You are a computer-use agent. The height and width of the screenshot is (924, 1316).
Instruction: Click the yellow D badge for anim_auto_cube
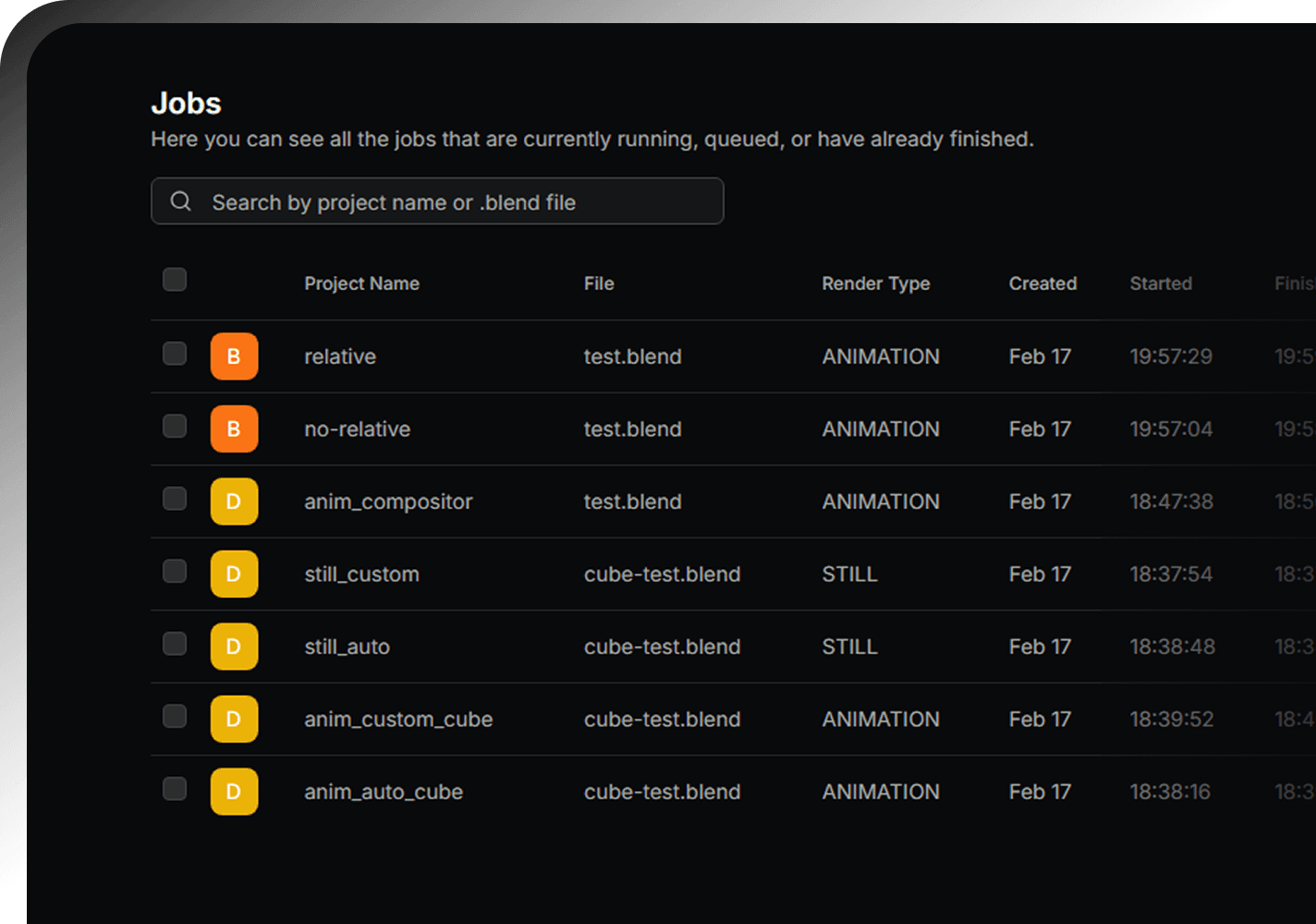pyautogui.click(x=234, y=792)
